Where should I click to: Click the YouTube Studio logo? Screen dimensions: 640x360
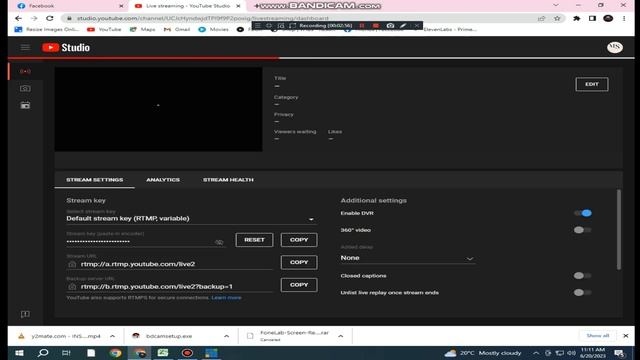66,47
